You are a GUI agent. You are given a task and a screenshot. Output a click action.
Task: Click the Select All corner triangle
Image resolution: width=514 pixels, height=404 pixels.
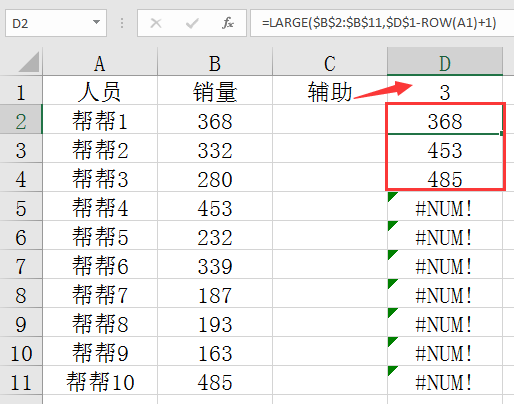point(29,62)
